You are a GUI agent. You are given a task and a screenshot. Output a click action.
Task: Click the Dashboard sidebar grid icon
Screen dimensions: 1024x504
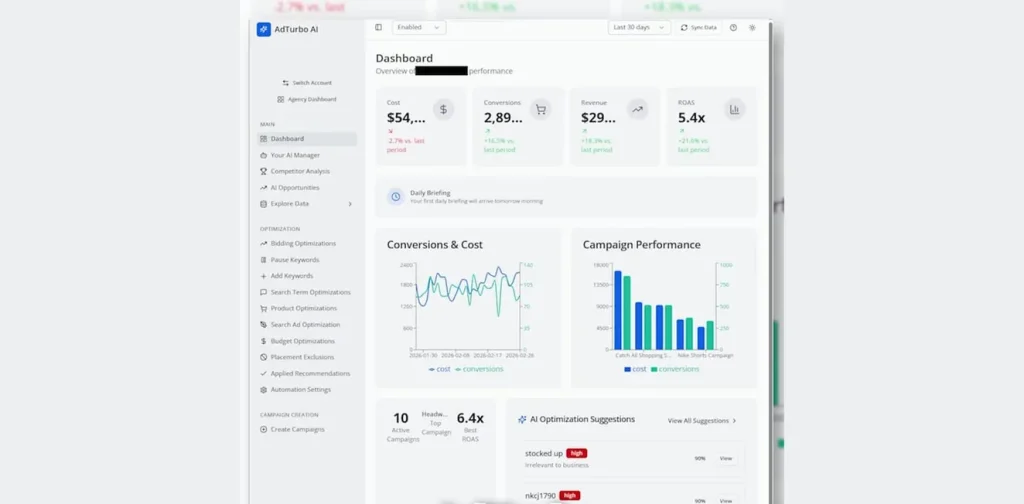(263, 139)
